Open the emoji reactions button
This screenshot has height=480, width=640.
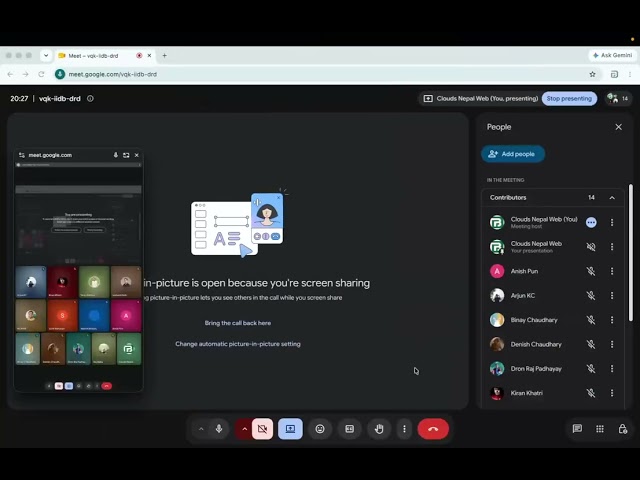(x=320, y=429)
